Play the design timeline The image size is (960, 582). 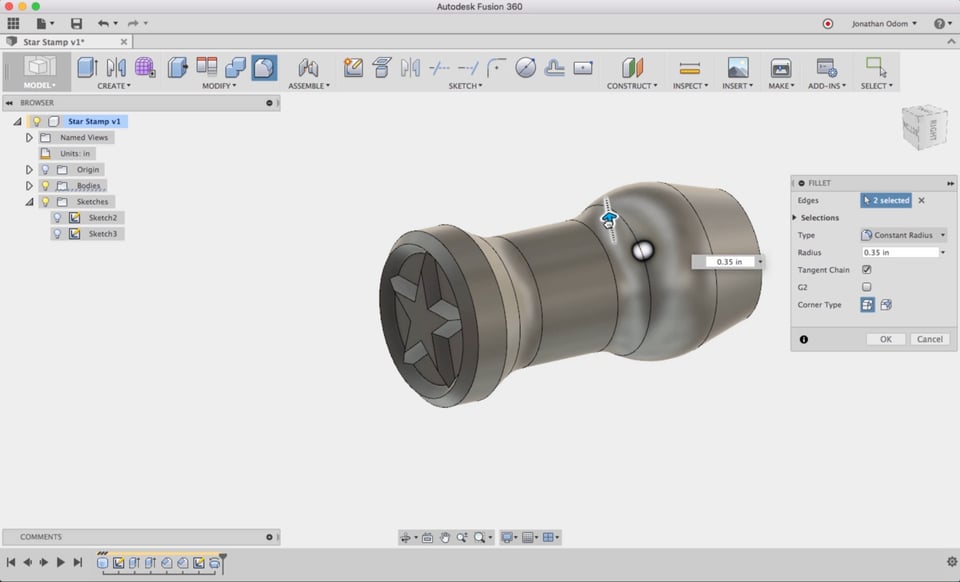[x=60, y=562]
